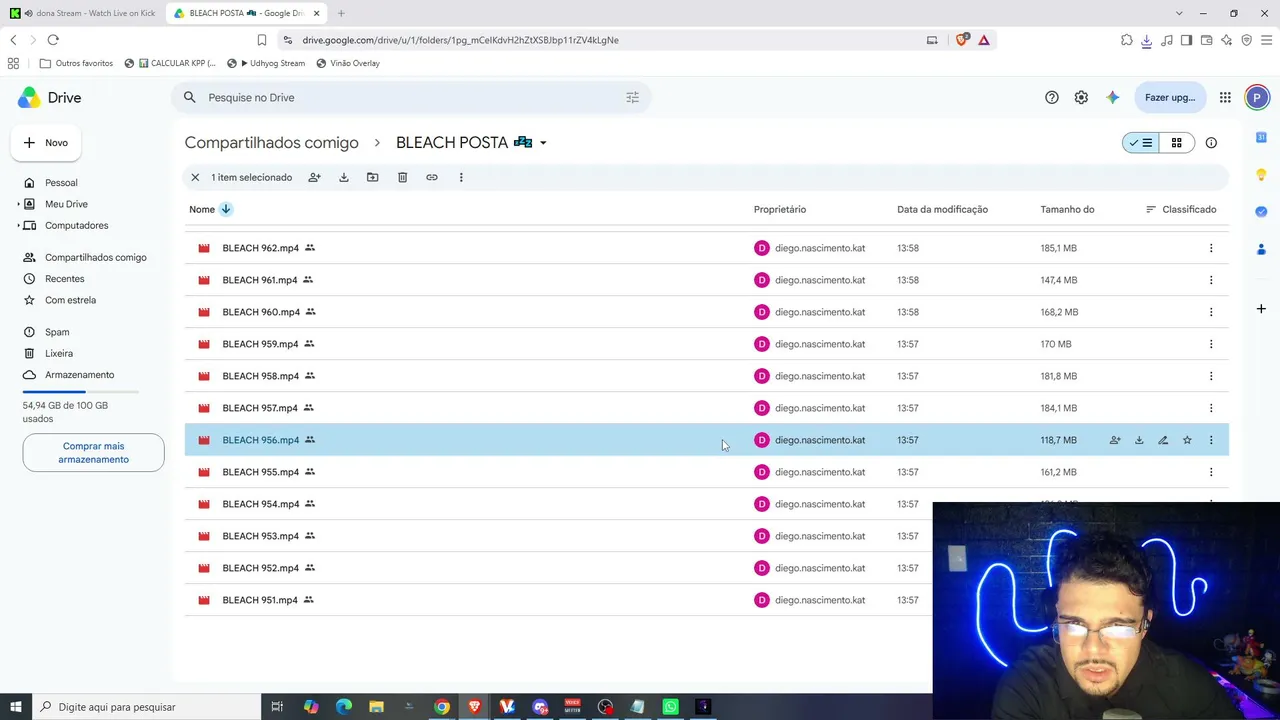The width and height of the screenshot is (1280, 720).
Task: Open Google Tasks side panel
Action: 1261,211
